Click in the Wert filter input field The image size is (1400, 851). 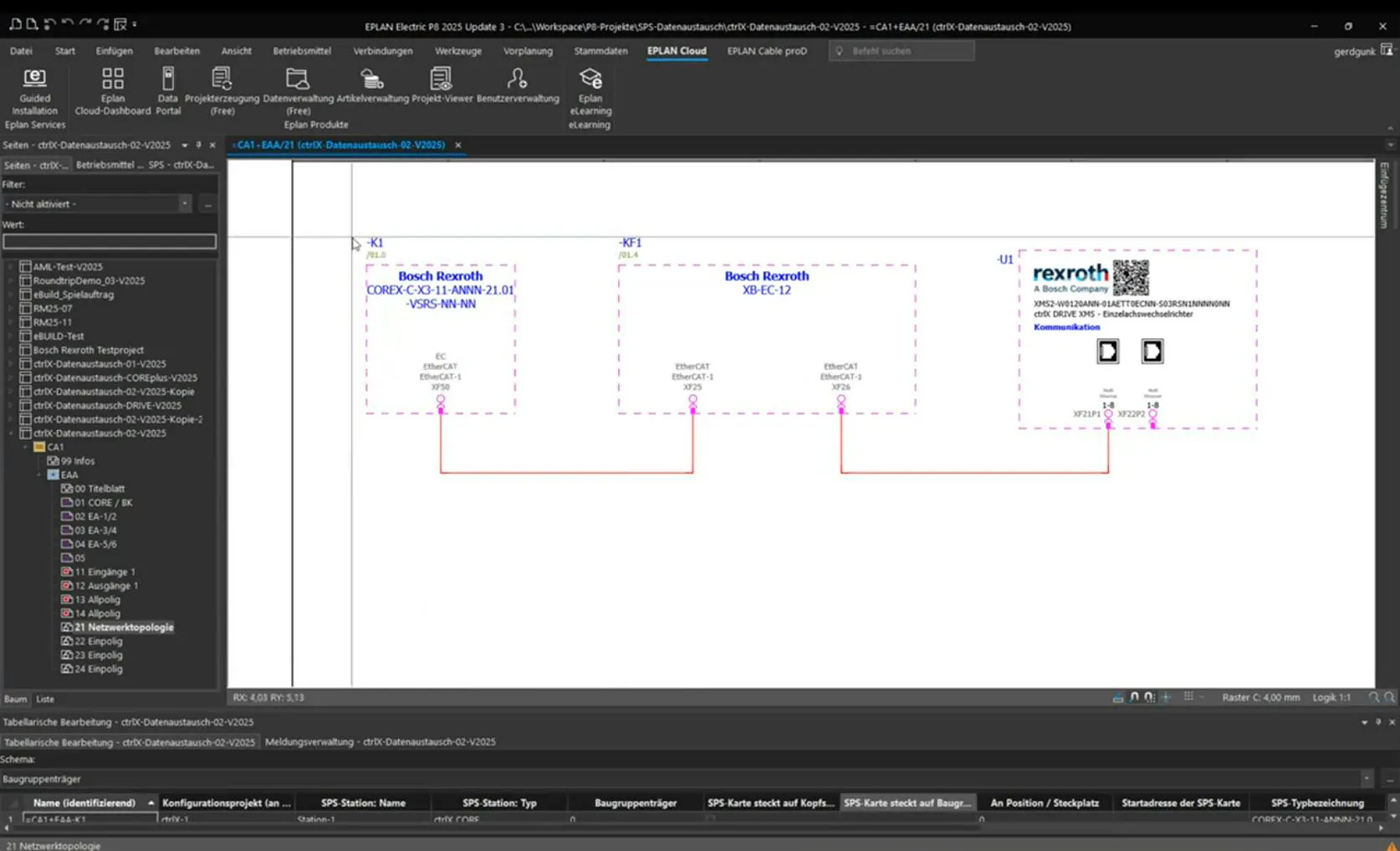(110, 242)
